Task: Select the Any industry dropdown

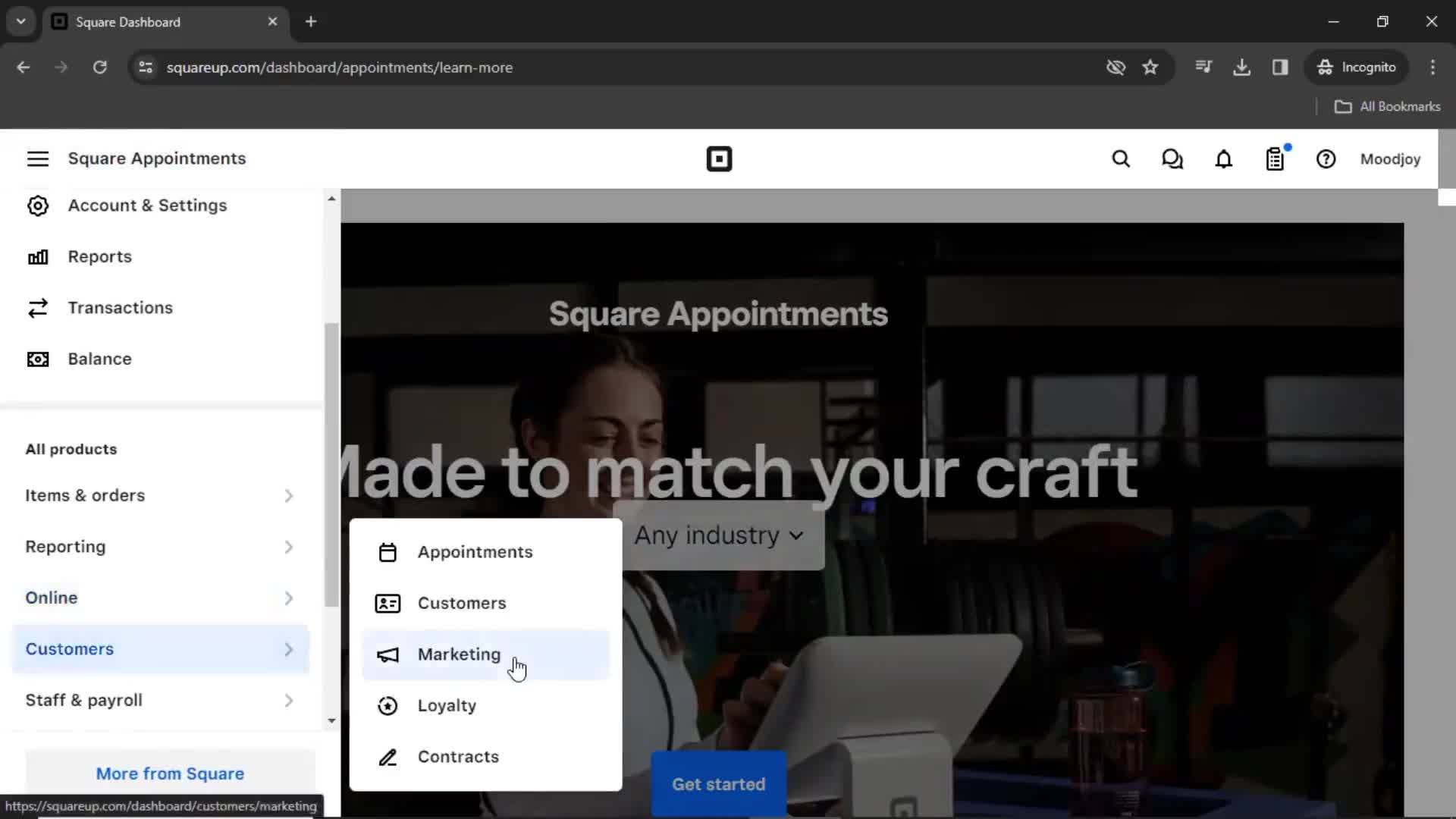Action: [x=719, y=535]
